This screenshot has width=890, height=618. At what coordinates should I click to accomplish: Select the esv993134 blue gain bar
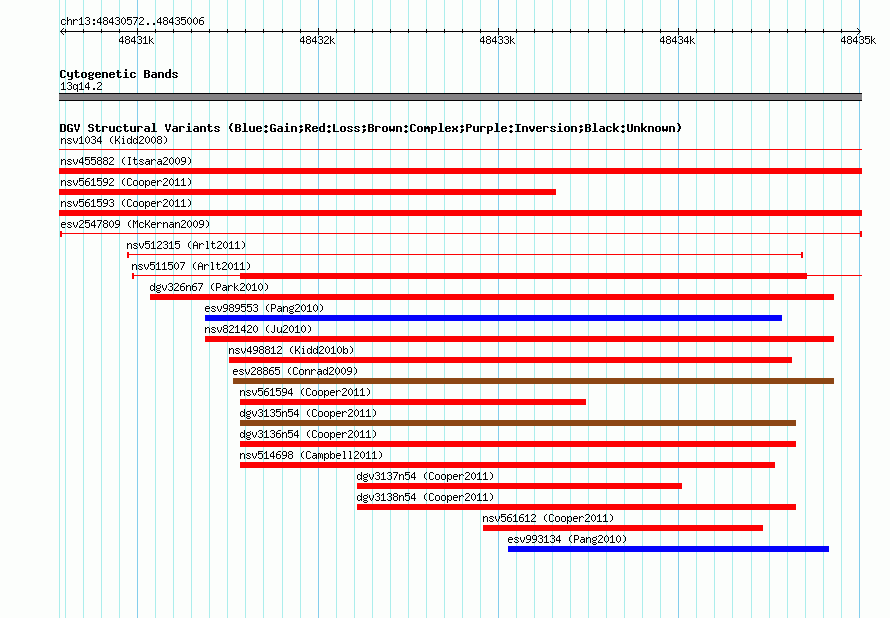669,549
